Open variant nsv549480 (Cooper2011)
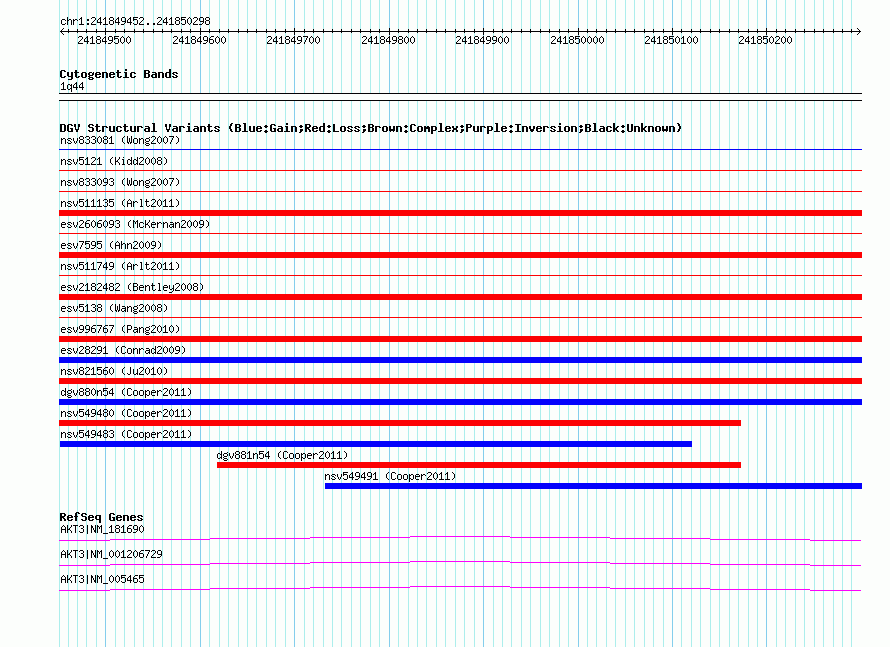Screen dimensions: 890x647 (126, 413)
